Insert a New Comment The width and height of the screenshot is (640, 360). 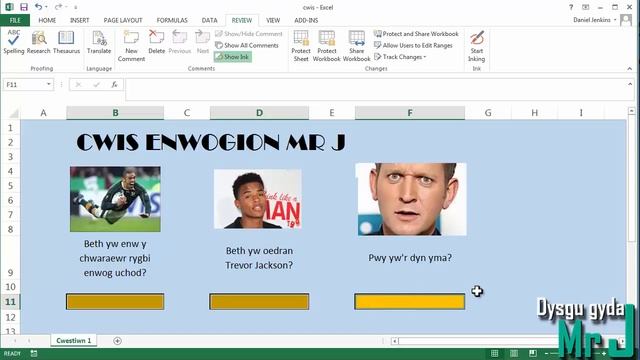(131, 46)
